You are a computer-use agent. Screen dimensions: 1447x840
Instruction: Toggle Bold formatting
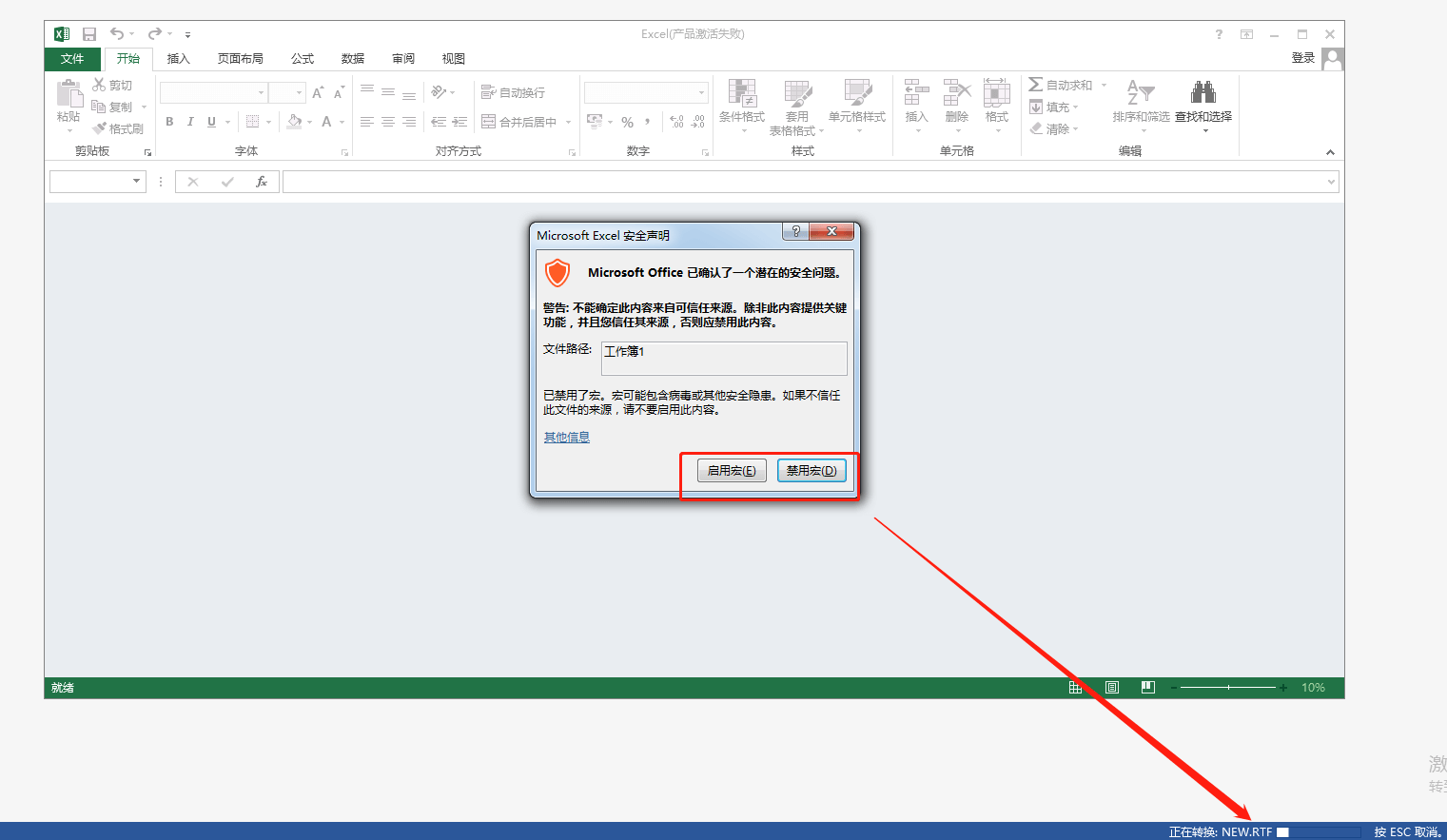(x=169, y=122)
